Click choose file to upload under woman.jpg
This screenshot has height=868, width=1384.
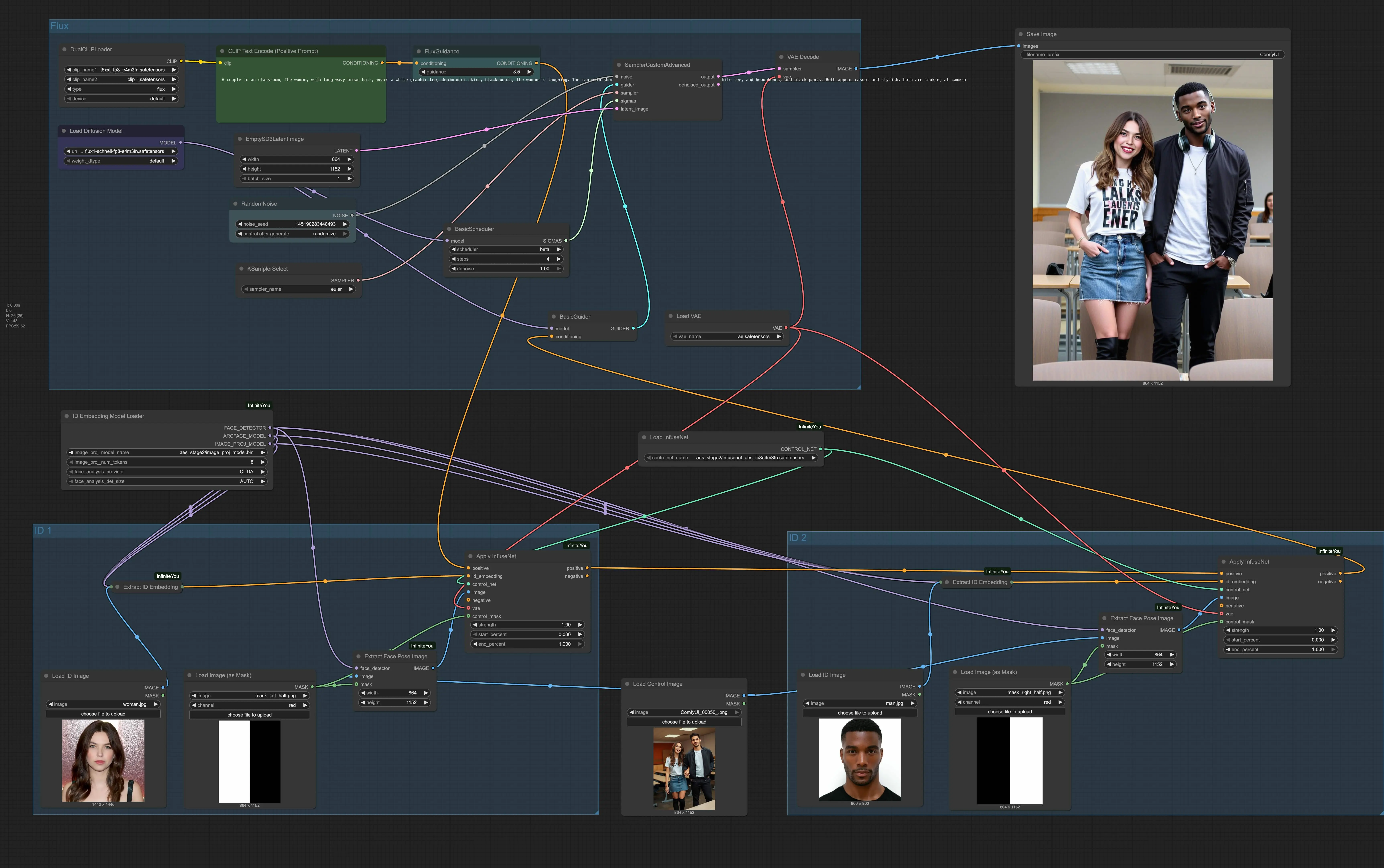[103, 714]
